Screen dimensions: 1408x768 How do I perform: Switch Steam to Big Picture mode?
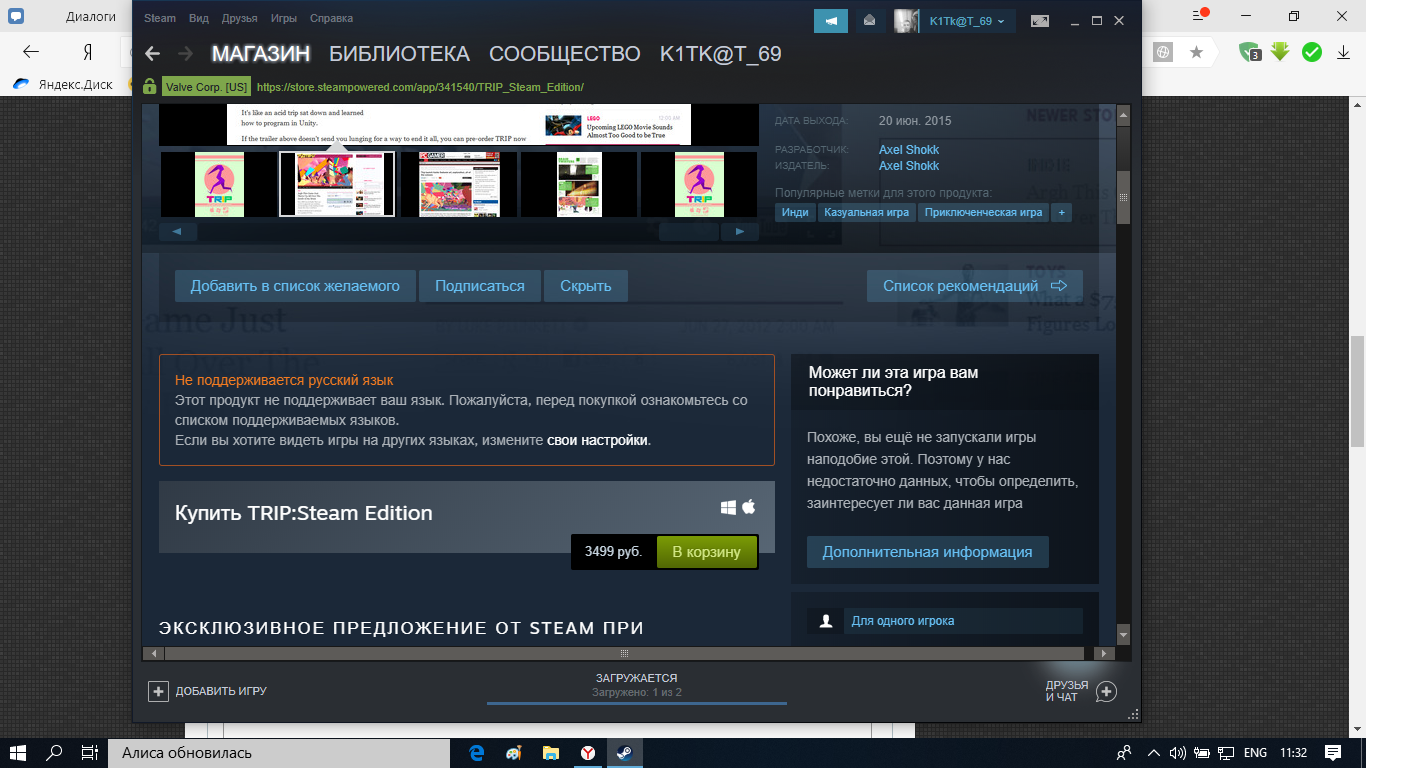pyautogui.click(x=1041, y=21)
